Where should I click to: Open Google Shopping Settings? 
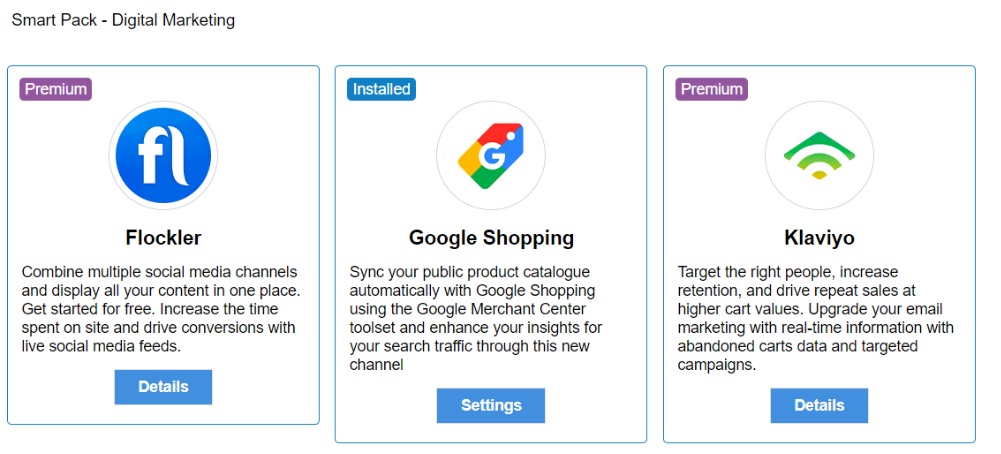[490, 405]
